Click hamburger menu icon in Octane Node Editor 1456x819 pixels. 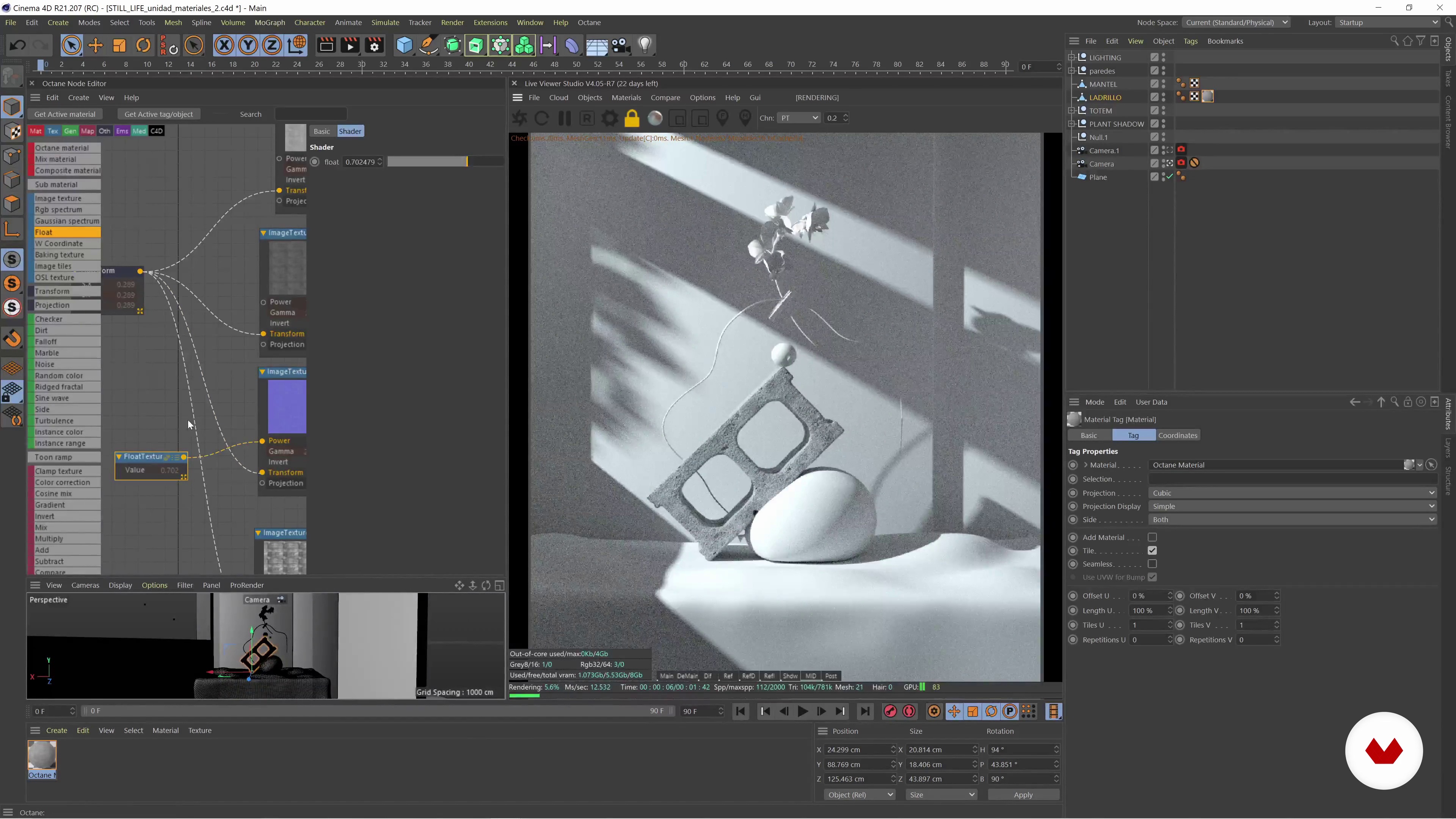coord(35,97)
